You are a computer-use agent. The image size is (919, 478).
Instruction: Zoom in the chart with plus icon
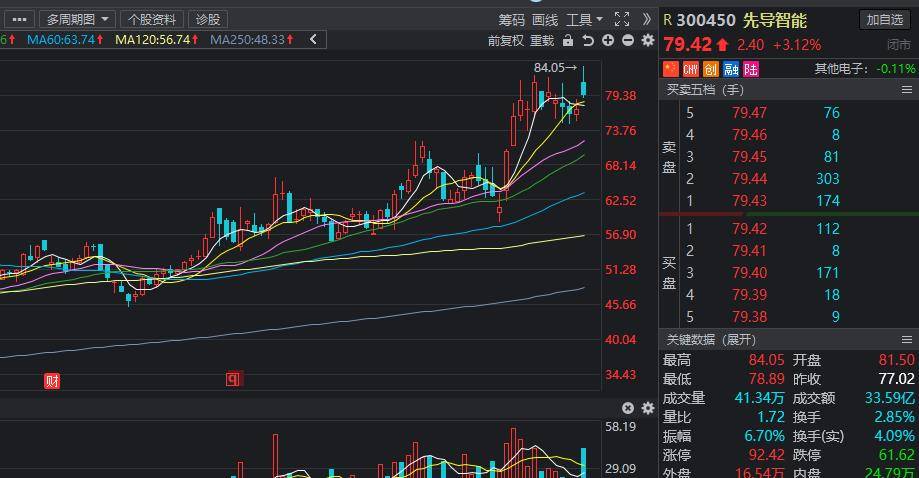point(608,40)
